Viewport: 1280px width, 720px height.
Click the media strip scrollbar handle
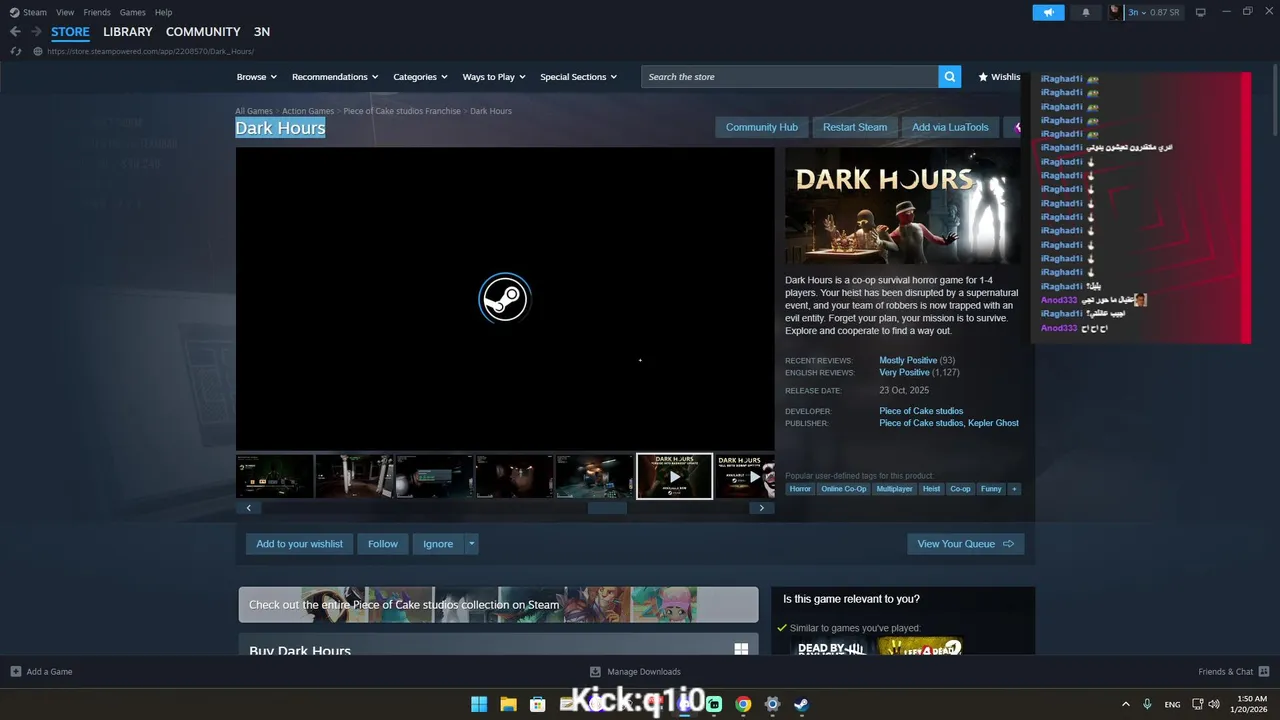607,508
